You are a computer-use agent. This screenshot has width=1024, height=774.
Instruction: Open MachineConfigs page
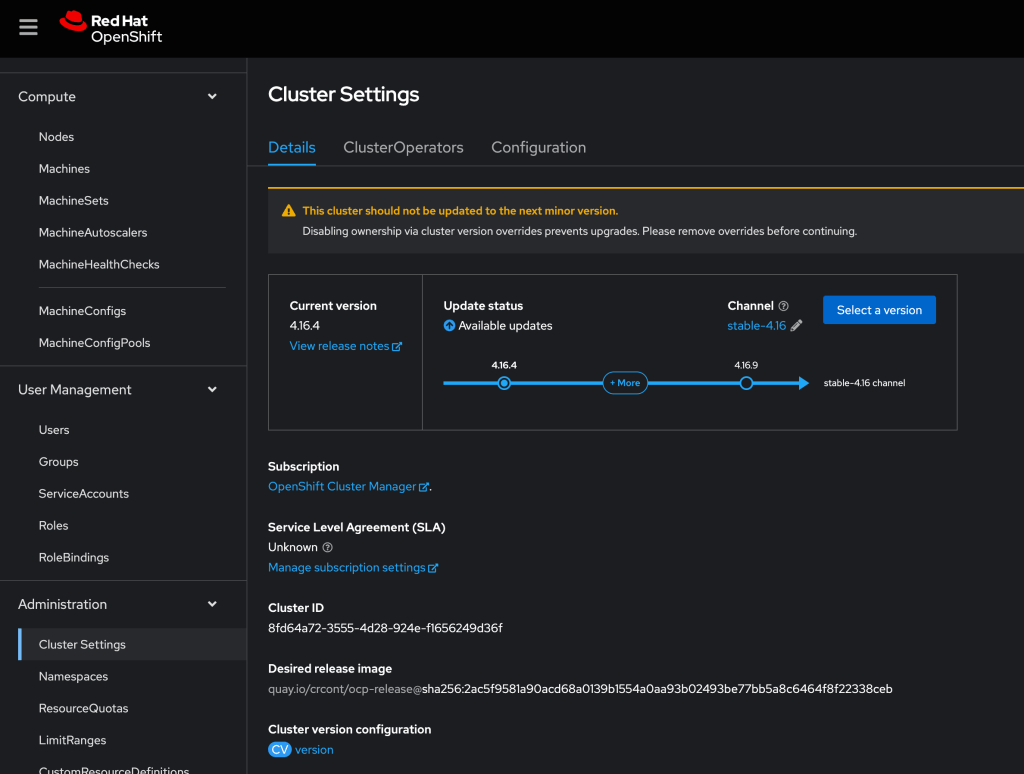pos(82,311)
